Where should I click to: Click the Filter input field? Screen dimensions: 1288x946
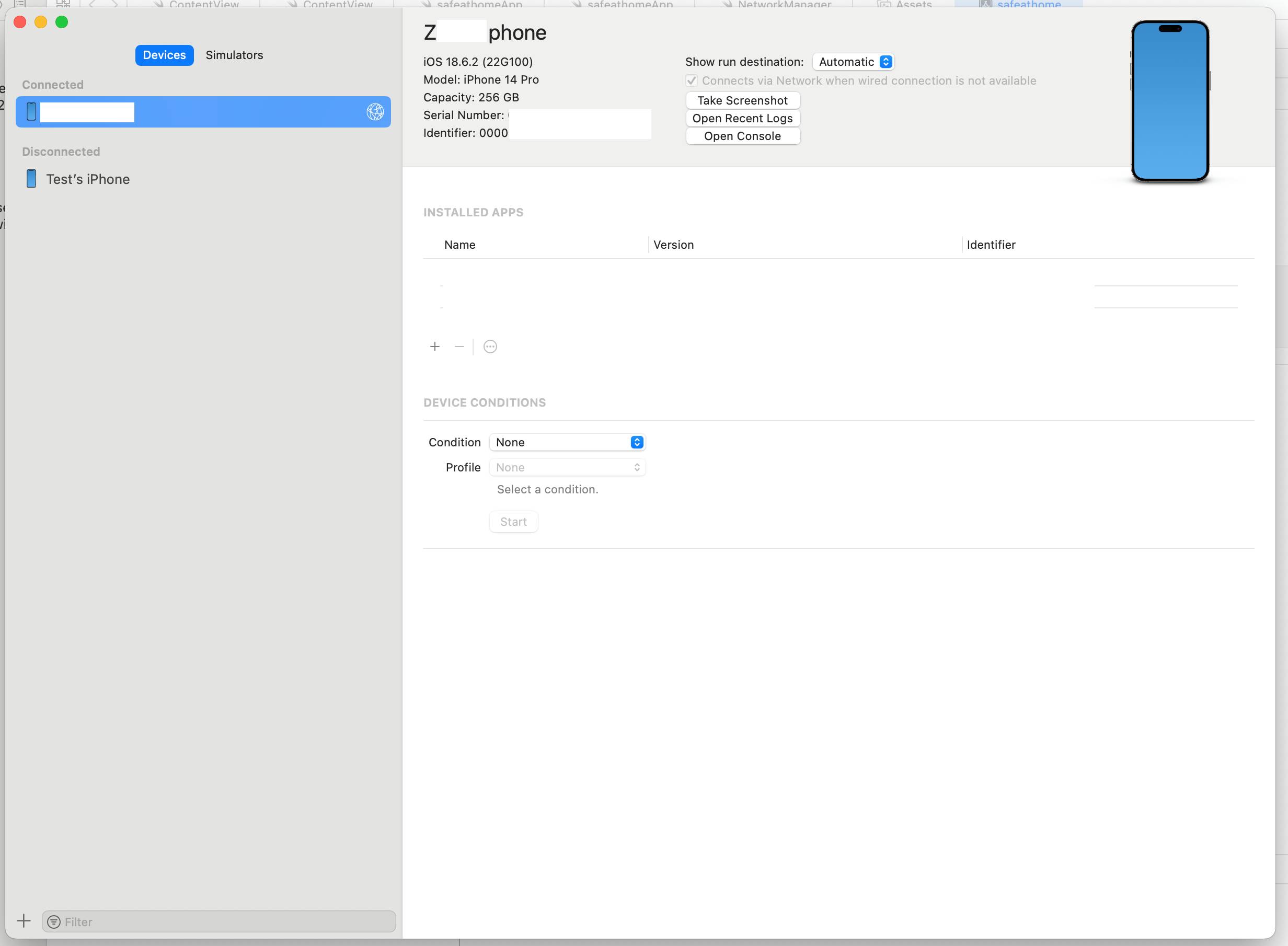click(x=226, y=921)
